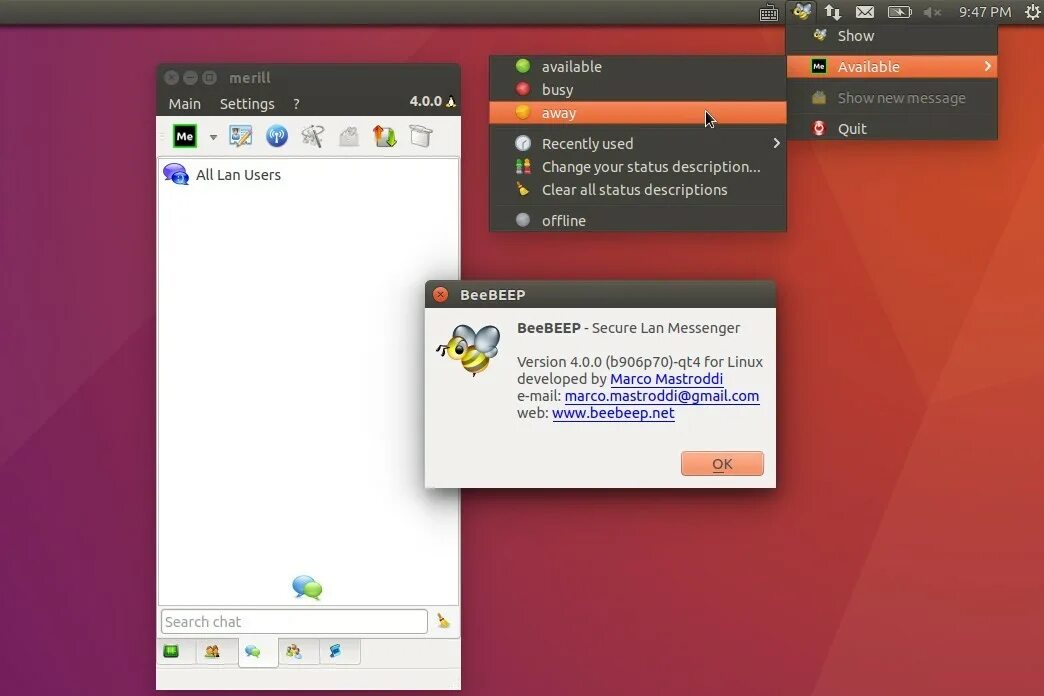The image size is (1044, 696).
Task: Set status to busy
Action: pos(638,89)
